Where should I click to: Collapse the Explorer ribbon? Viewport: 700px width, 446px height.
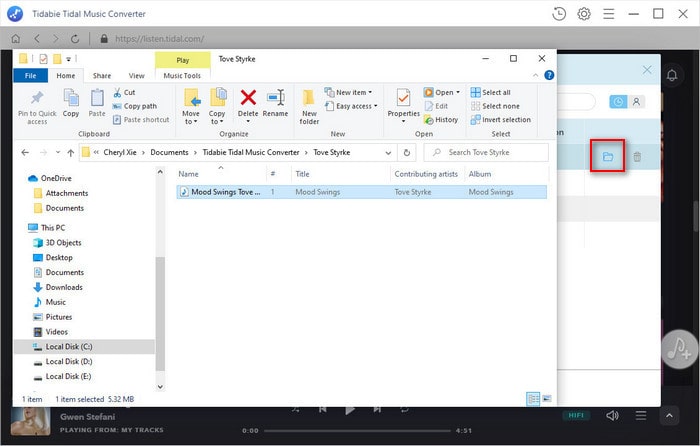pos(535,75)
